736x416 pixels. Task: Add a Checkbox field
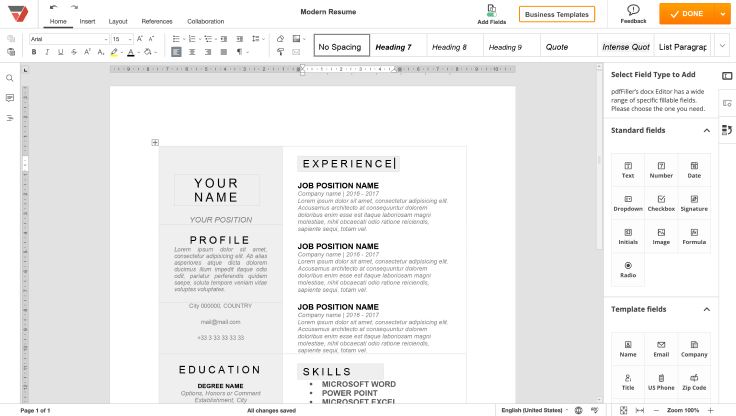[661, 203]
